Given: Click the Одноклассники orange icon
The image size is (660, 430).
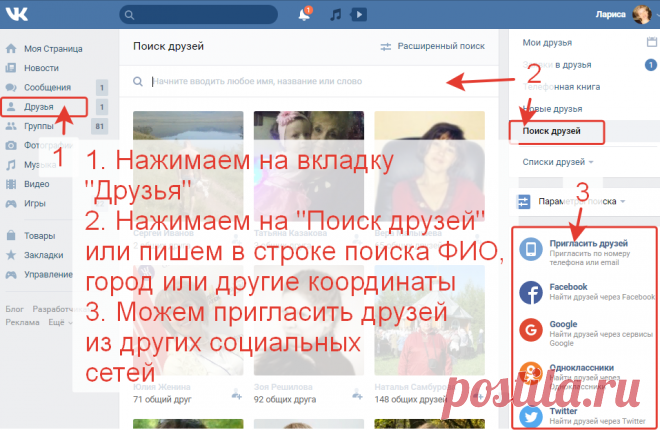Looking at the screenshot, I should click(531, 373).
